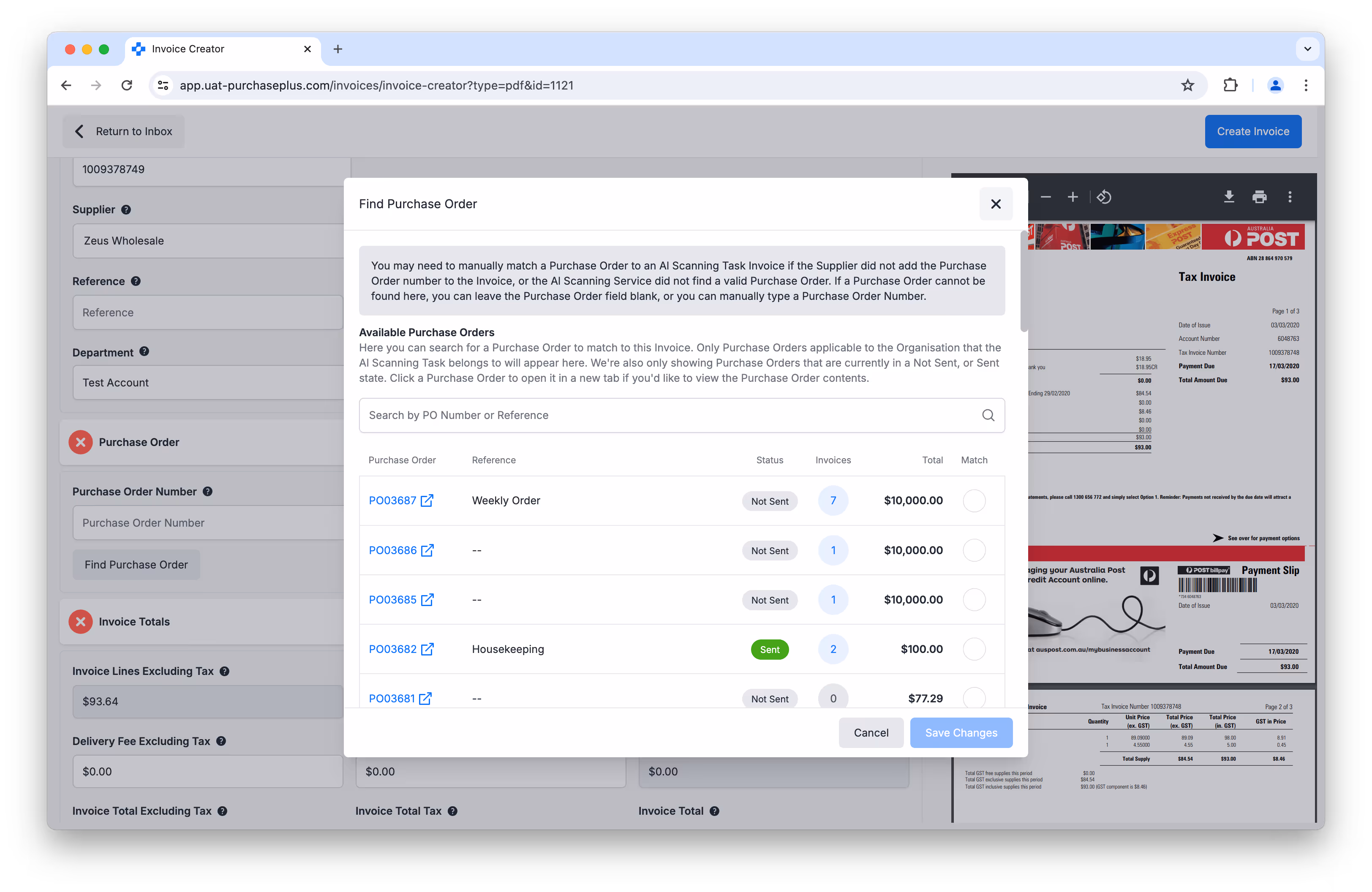The width and height of the screenshot is (1372, 892).
Task: Click PDF viewer download icon
Action: [1228, 197]
